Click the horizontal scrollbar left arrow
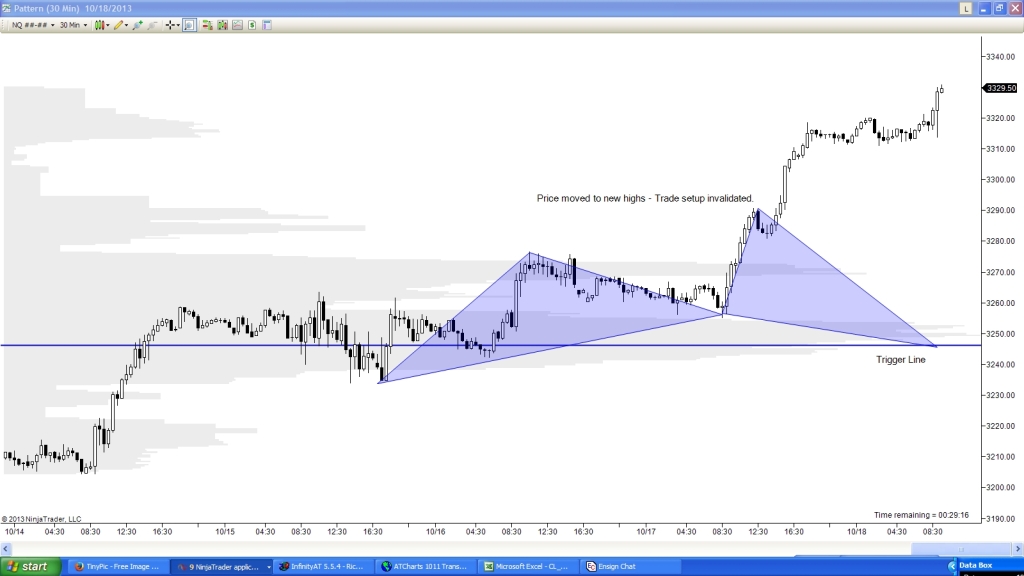The width and height of the screenshot is (1024, 576). [x=6, y=549]
